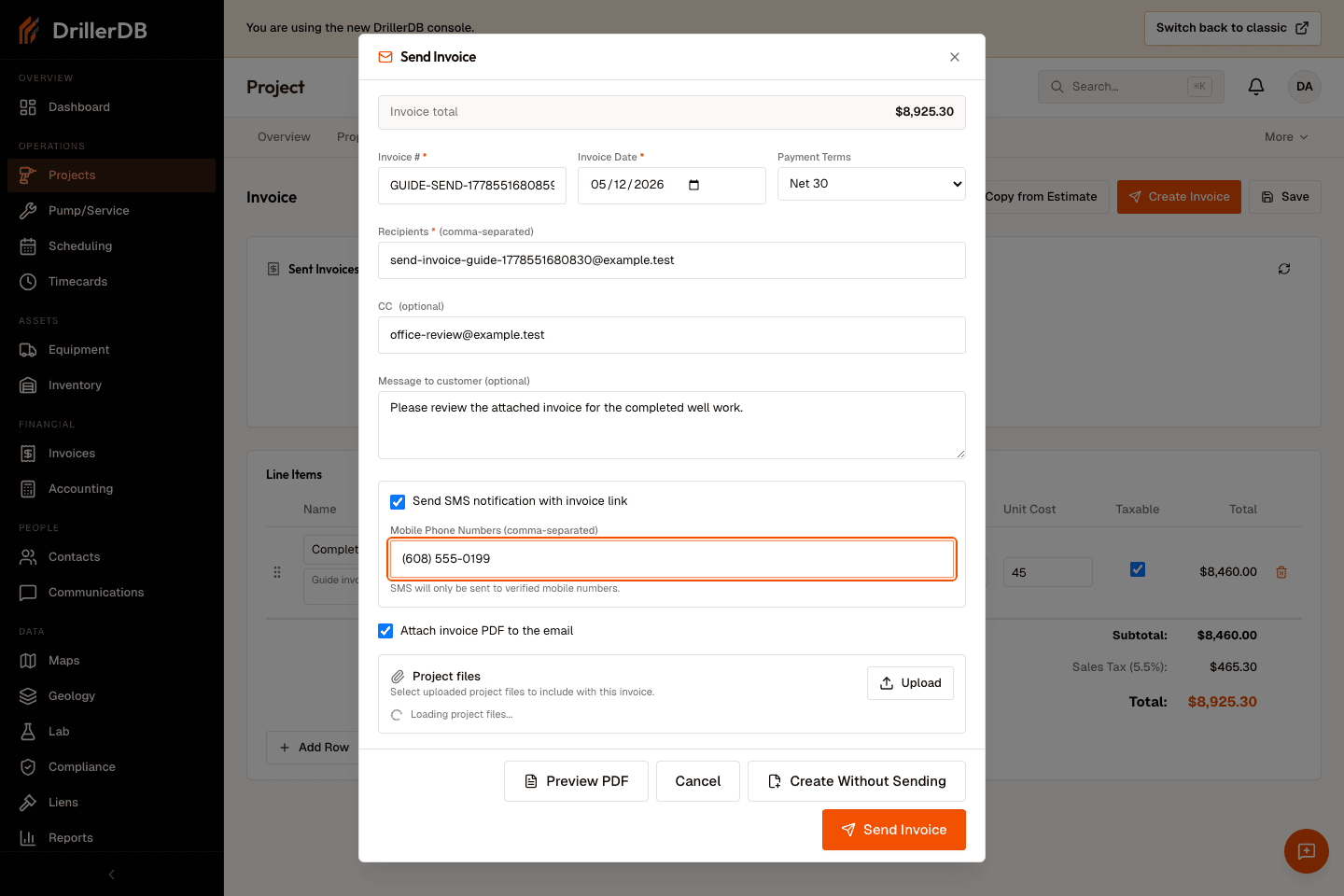
Task: Open the Dashboard sidebar item
Action: point(111,107)
